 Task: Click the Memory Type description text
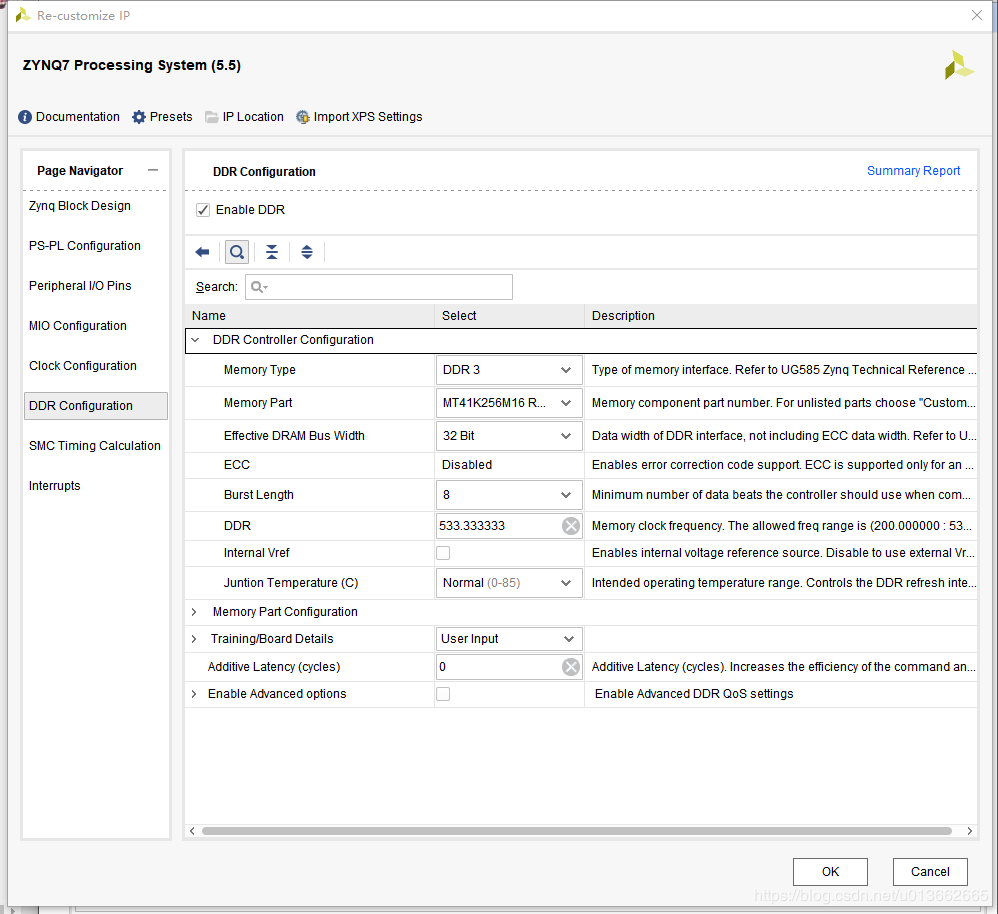pos(784,370)
